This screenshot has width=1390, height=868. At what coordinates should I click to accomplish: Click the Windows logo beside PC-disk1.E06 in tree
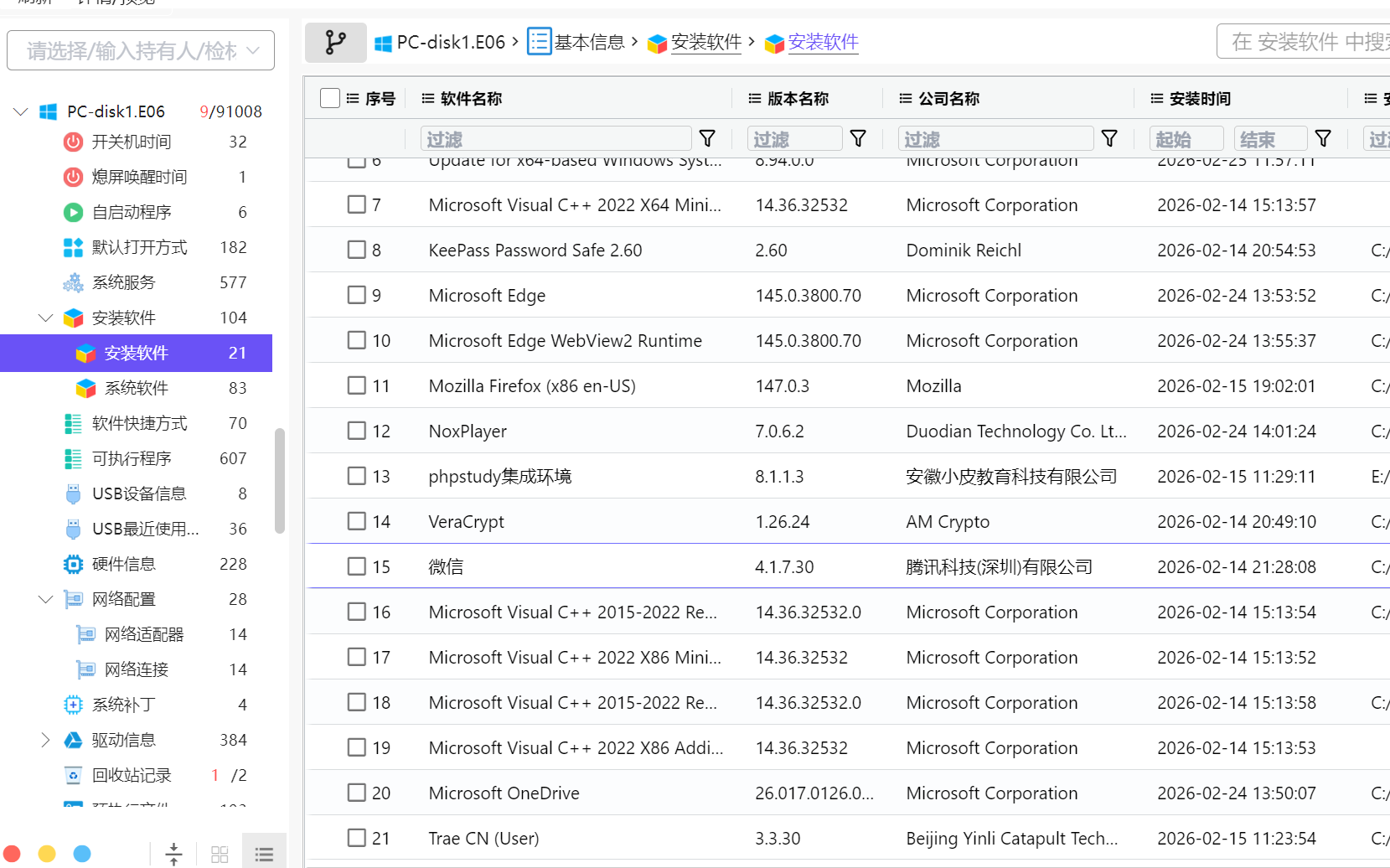tap(49, 111)
